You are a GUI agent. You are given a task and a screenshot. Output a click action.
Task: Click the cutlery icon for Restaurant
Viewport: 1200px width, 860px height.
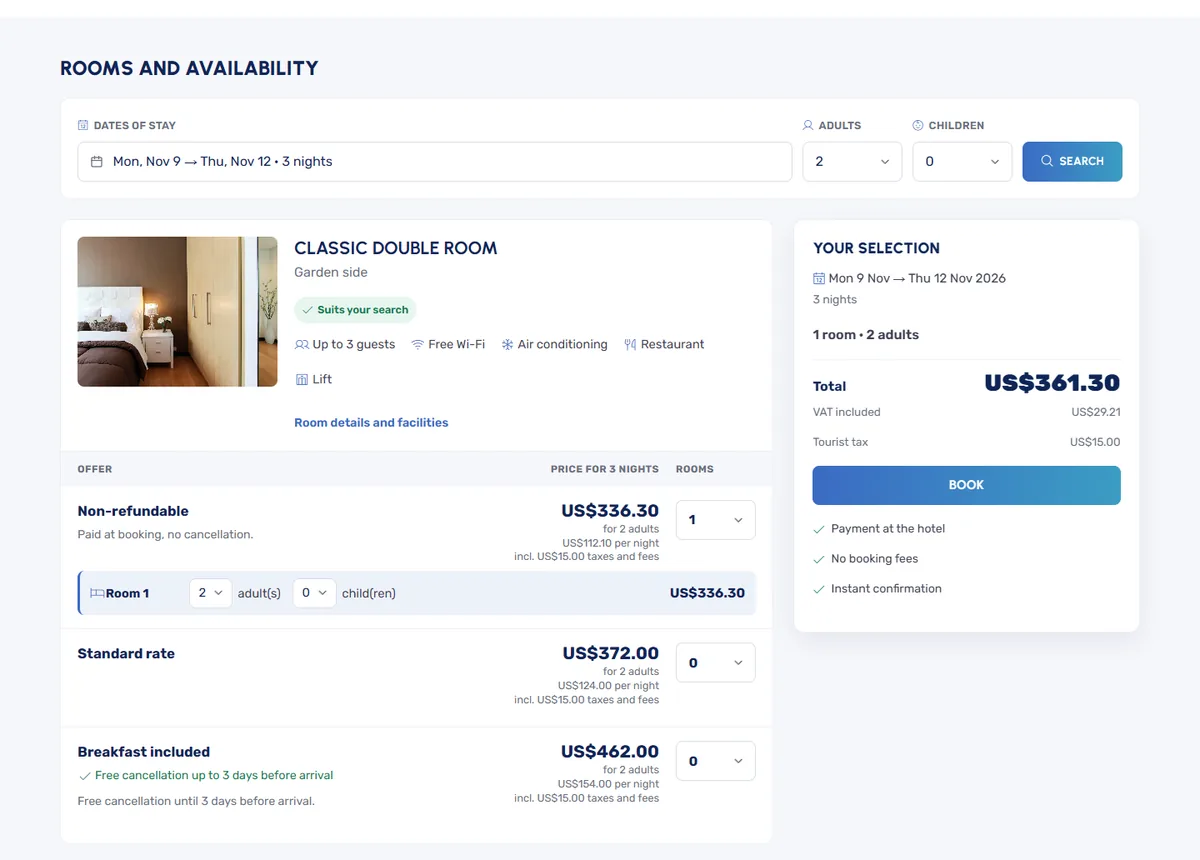pos(630,345)
